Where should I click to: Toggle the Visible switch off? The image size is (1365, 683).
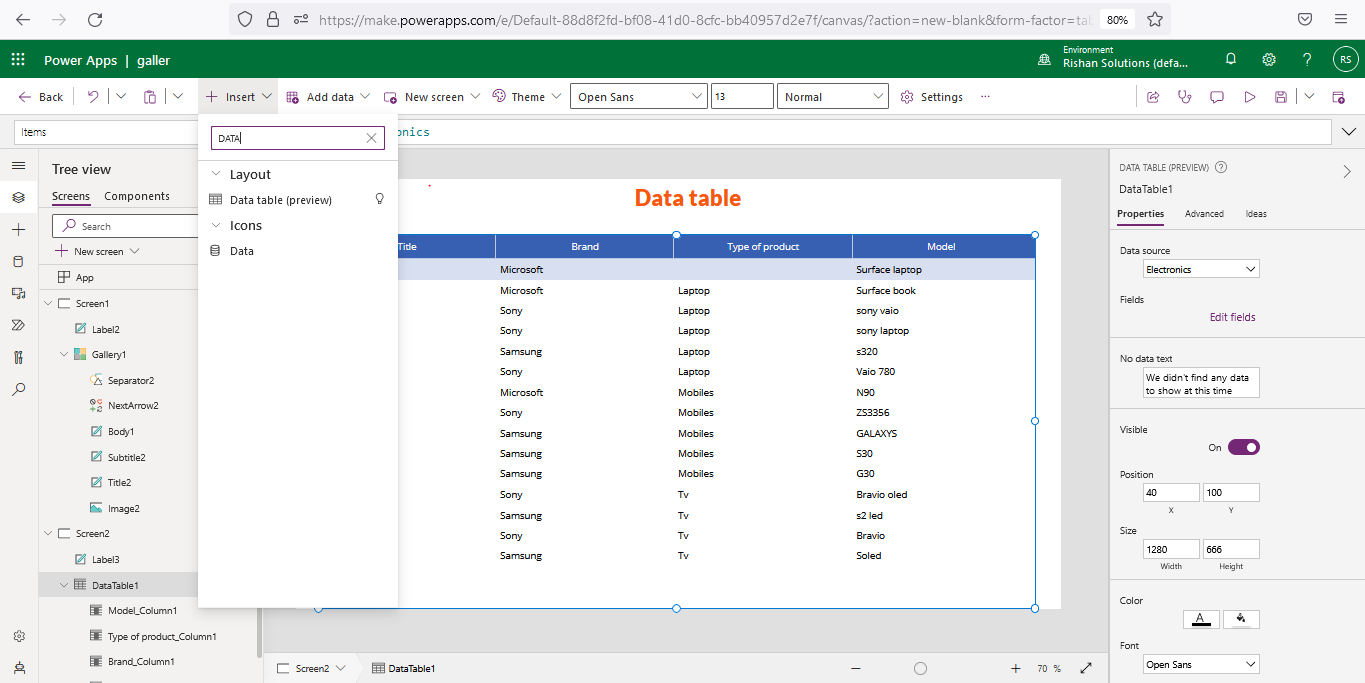coord(1243,447)
